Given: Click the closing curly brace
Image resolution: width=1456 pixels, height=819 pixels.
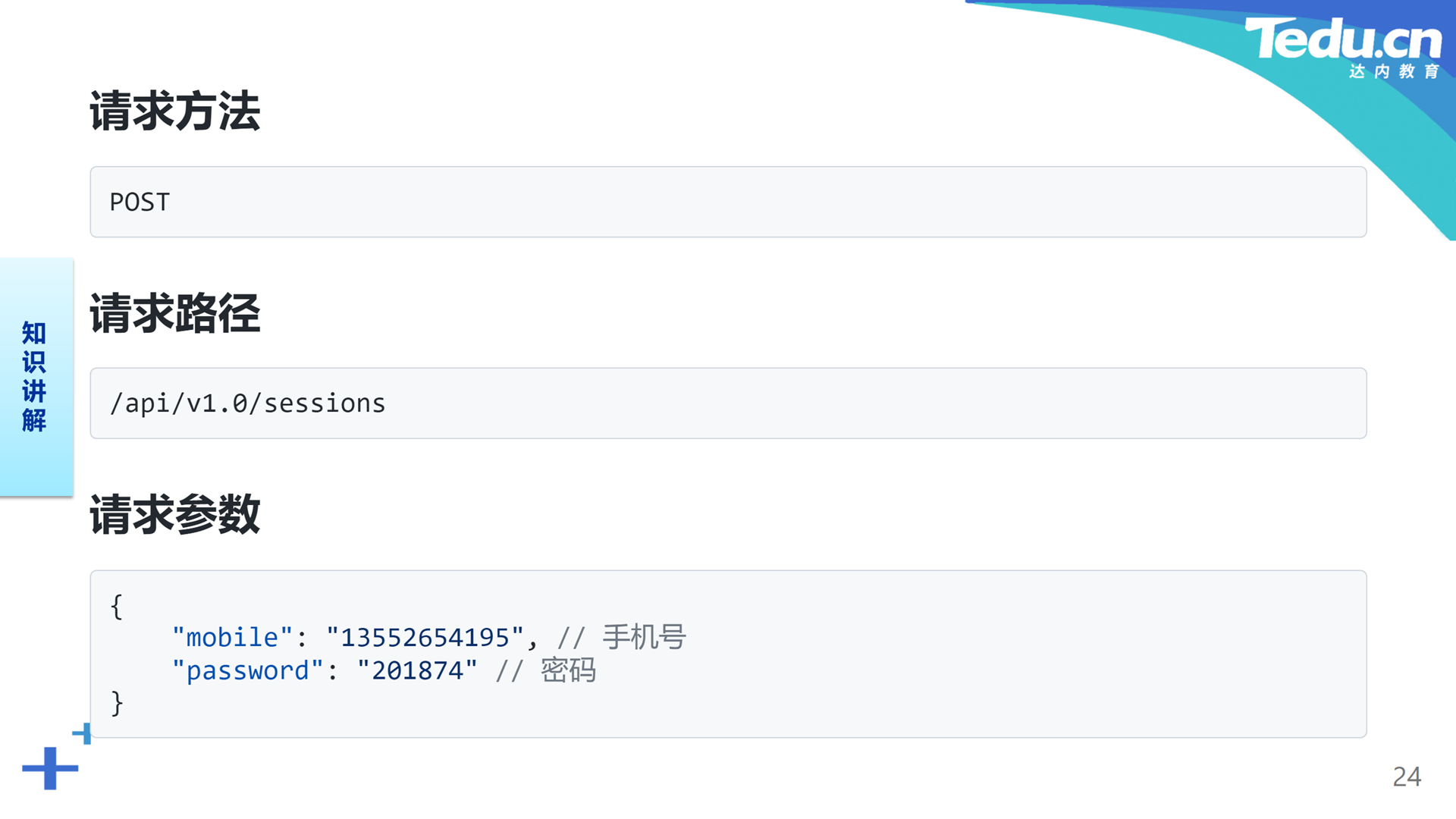Looking at the screenshot, I should pyautogui.click(x=116, y=703).
